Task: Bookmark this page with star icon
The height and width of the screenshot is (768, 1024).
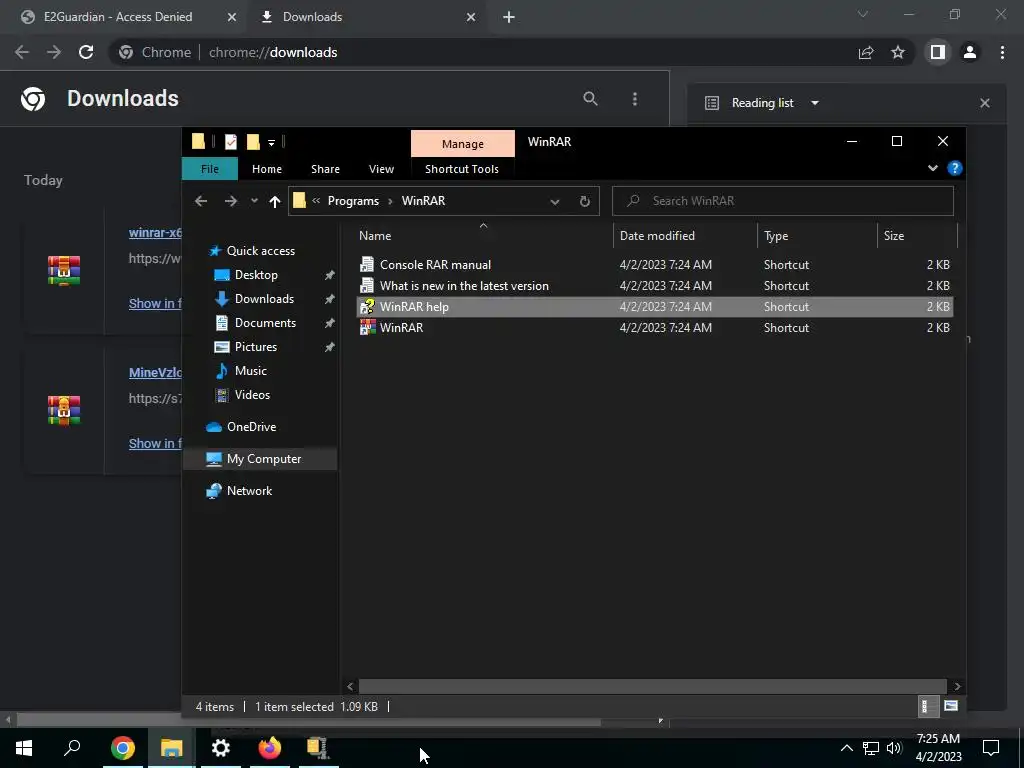Action: (x=898, y=52)
